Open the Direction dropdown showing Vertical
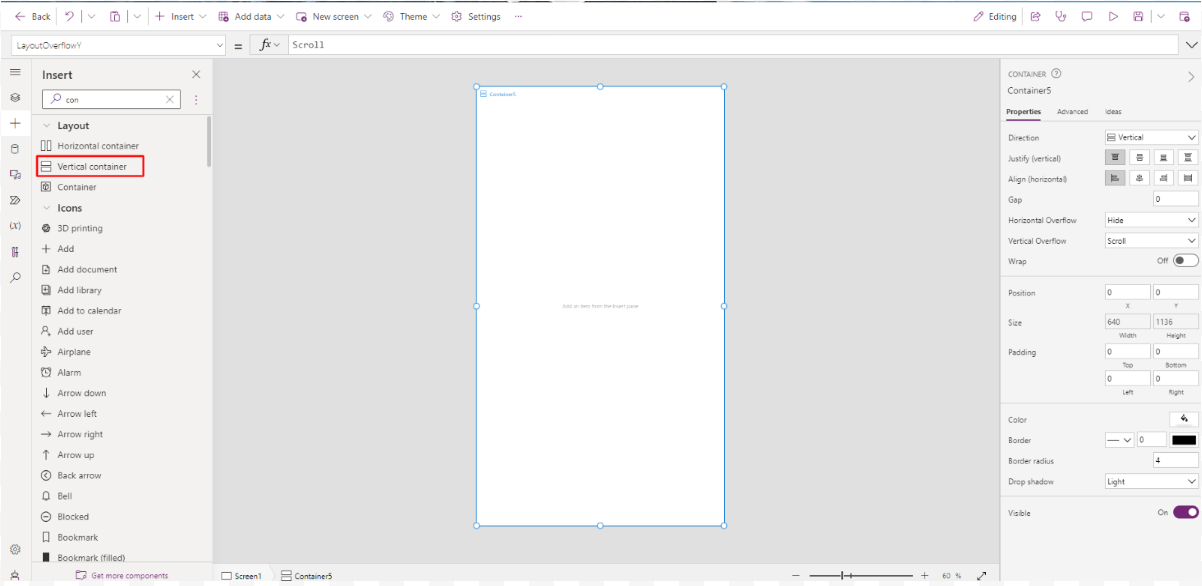This screenshot has width=1202, height=586. click(1150, 137)
